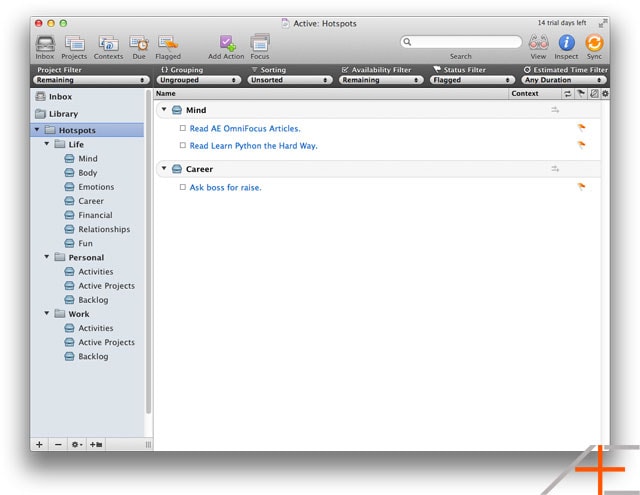Open the Inspect info icon
The image size is (640, 495).
(566, 42)
